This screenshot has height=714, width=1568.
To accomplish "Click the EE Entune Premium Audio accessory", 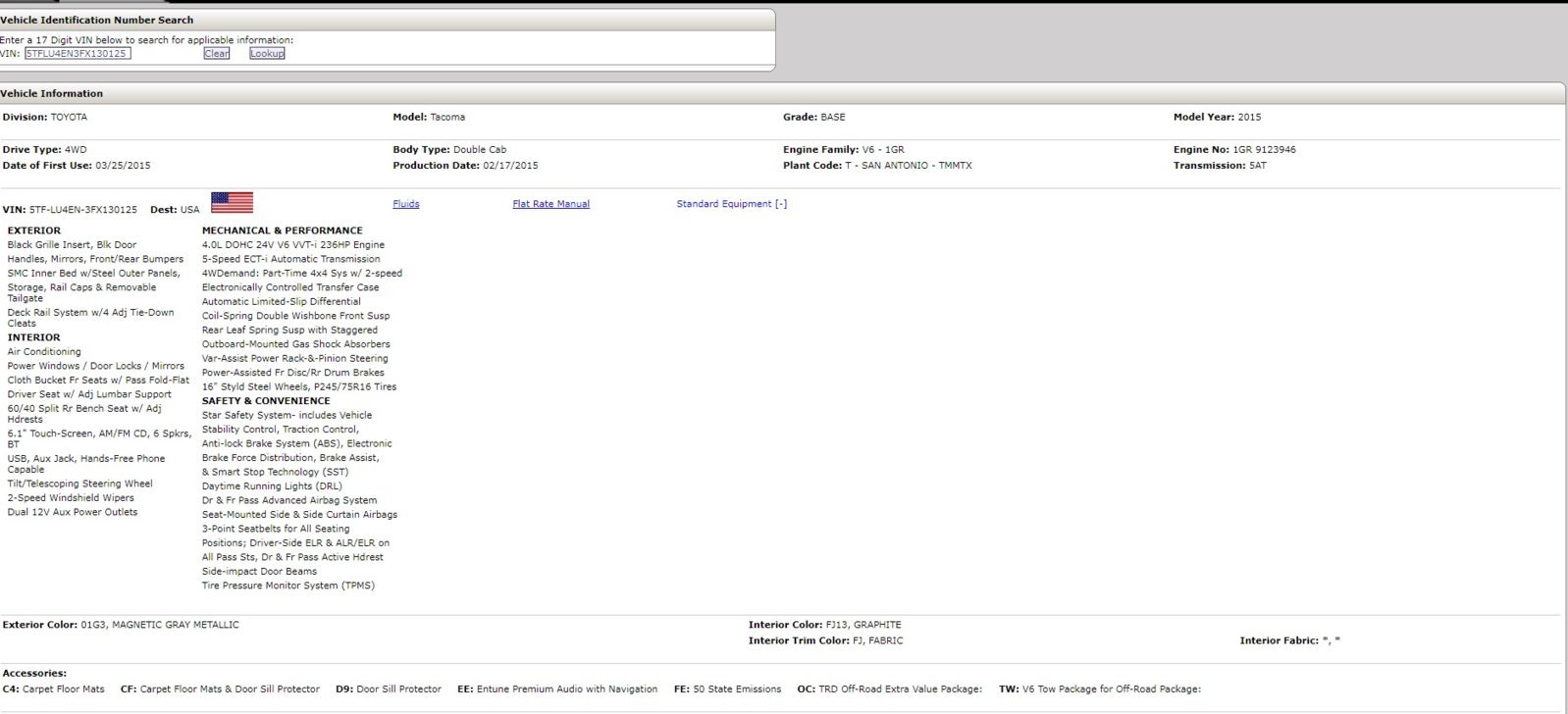I will click(x=557, y=689).
